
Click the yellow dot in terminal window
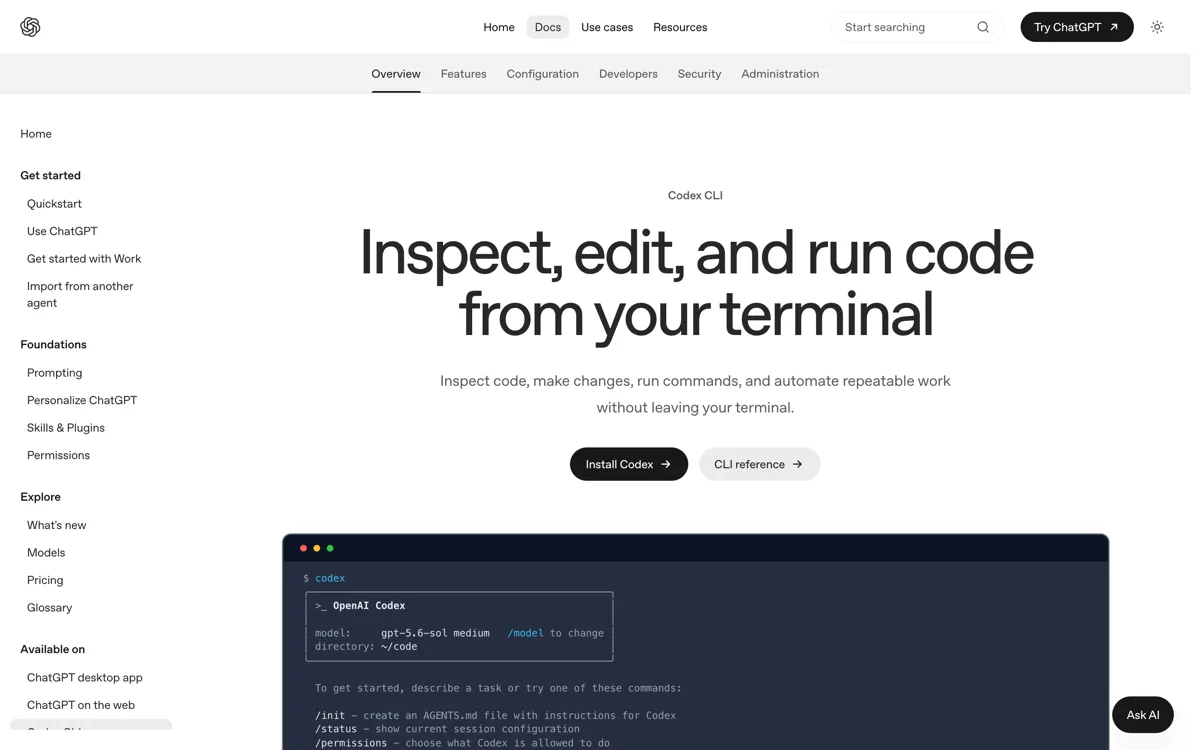pyautogui.click(x=317, y=548)
